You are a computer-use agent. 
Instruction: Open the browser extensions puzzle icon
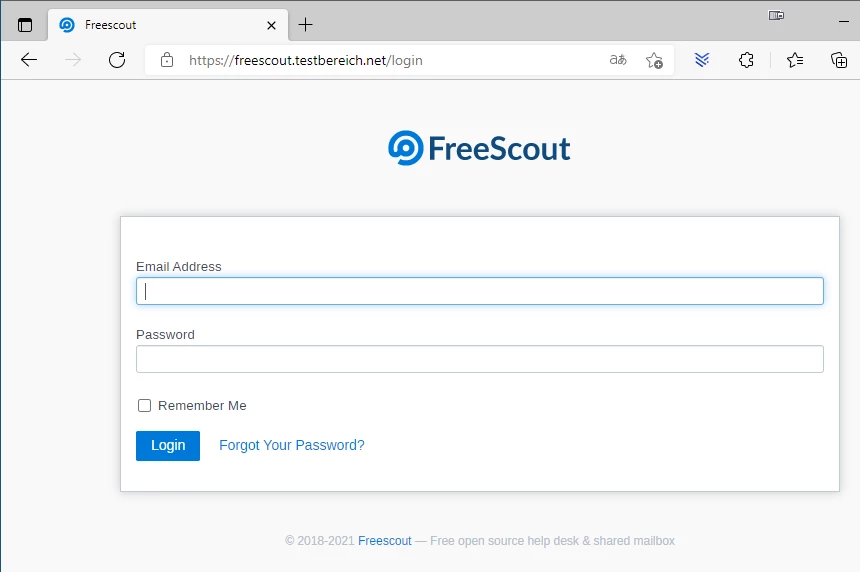click(746, 60)
